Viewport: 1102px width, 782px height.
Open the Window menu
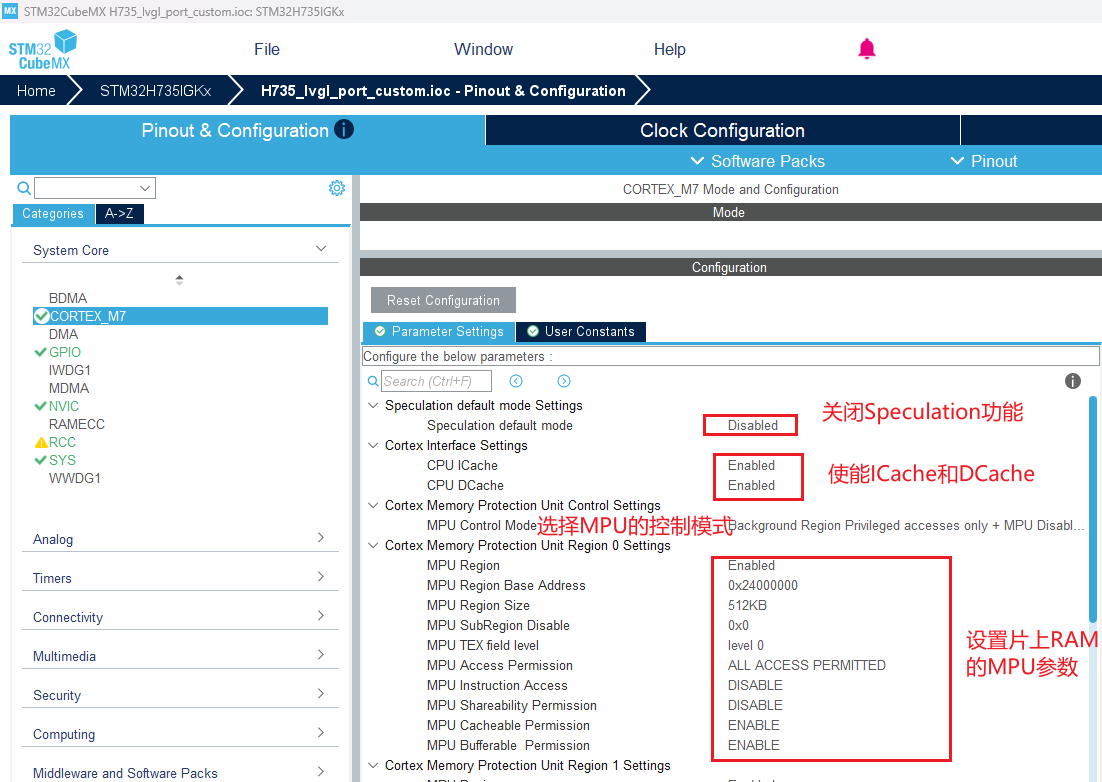484,49
